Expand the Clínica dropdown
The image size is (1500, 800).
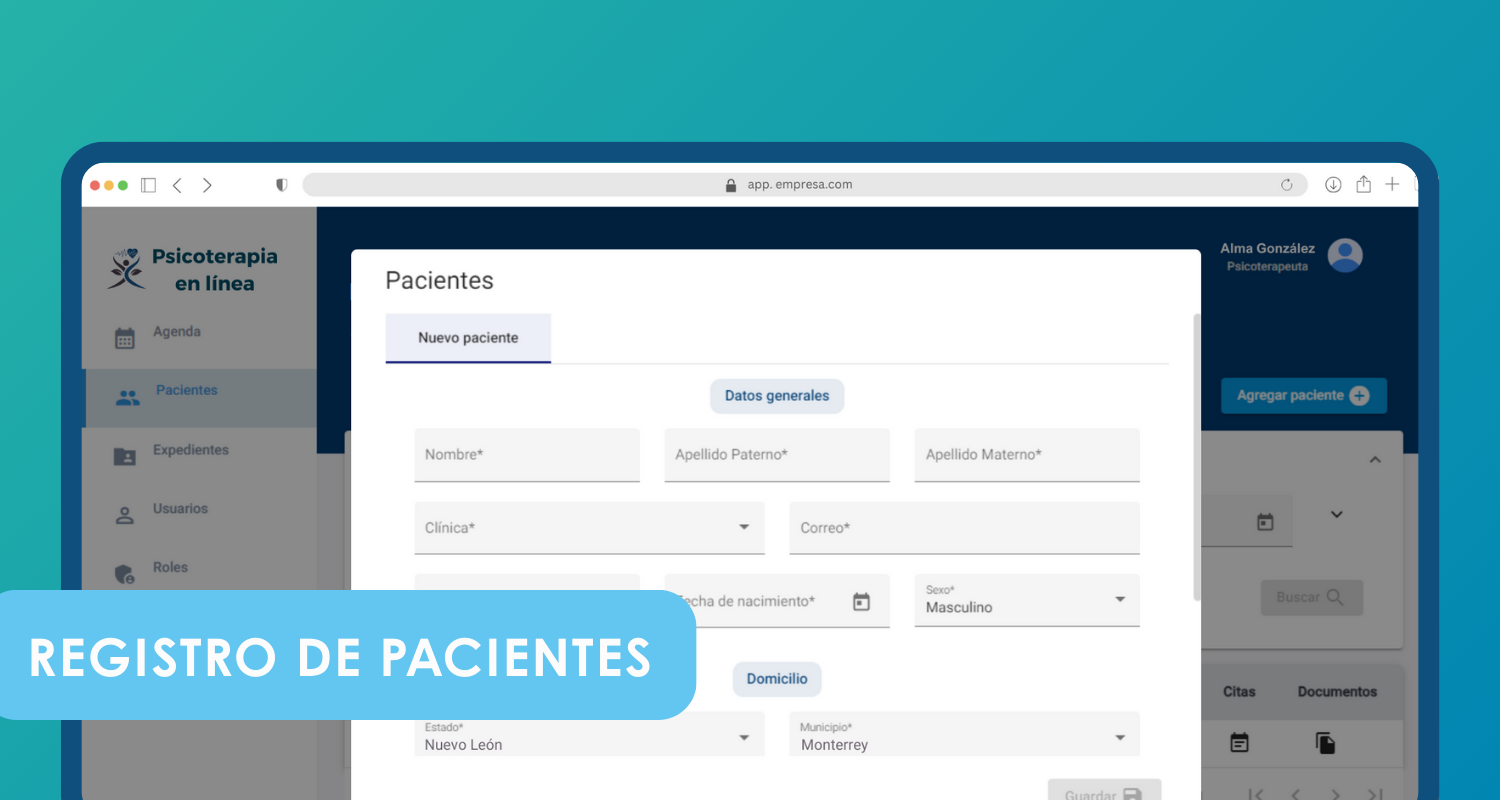pyautogui.click(x=744, y=527)
